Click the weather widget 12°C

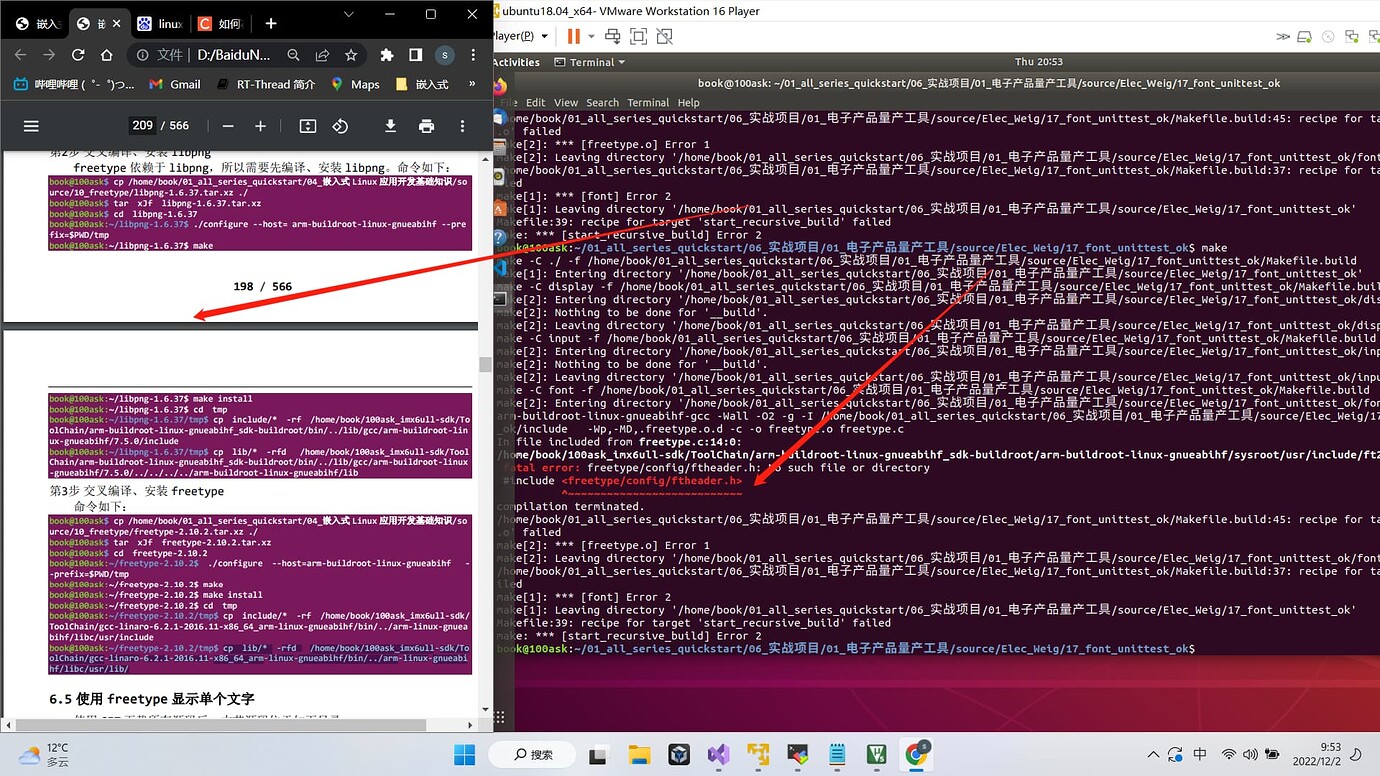pyautogui.click(x=44, y=754)
